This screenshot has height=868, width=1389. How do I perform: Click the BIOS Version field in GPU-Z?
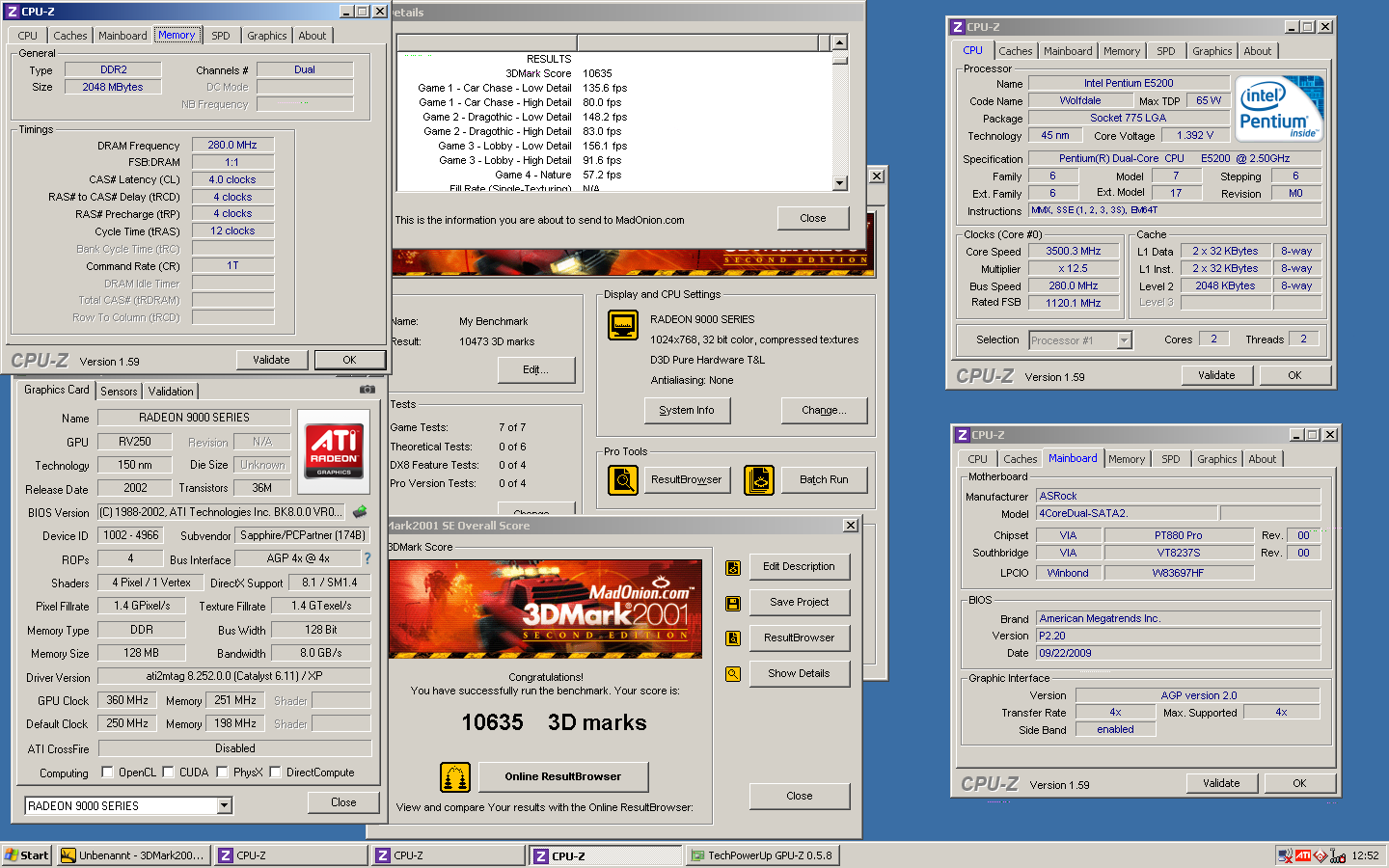(221, 512)
